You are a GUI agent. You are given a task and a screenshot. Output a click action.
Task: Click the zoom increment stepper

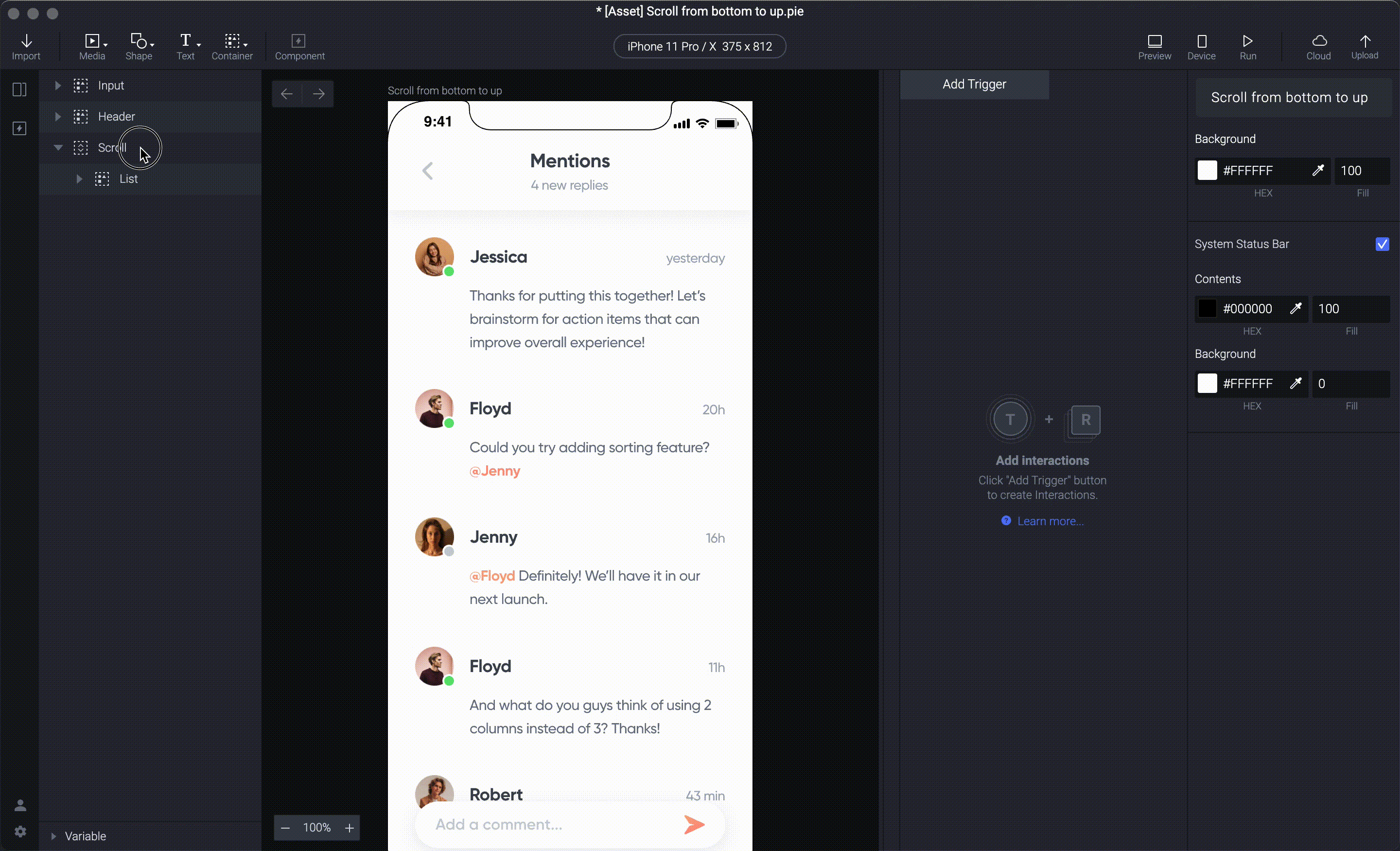[348, 827]
